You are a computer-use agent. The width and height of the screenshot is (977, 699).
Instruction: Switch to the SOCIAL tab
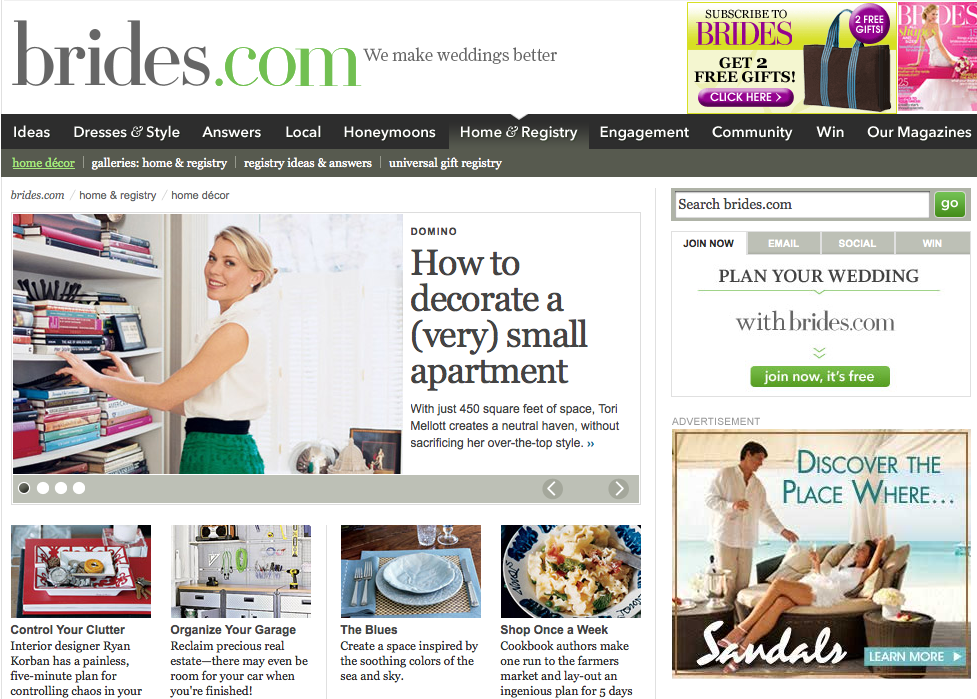(857, 243)
